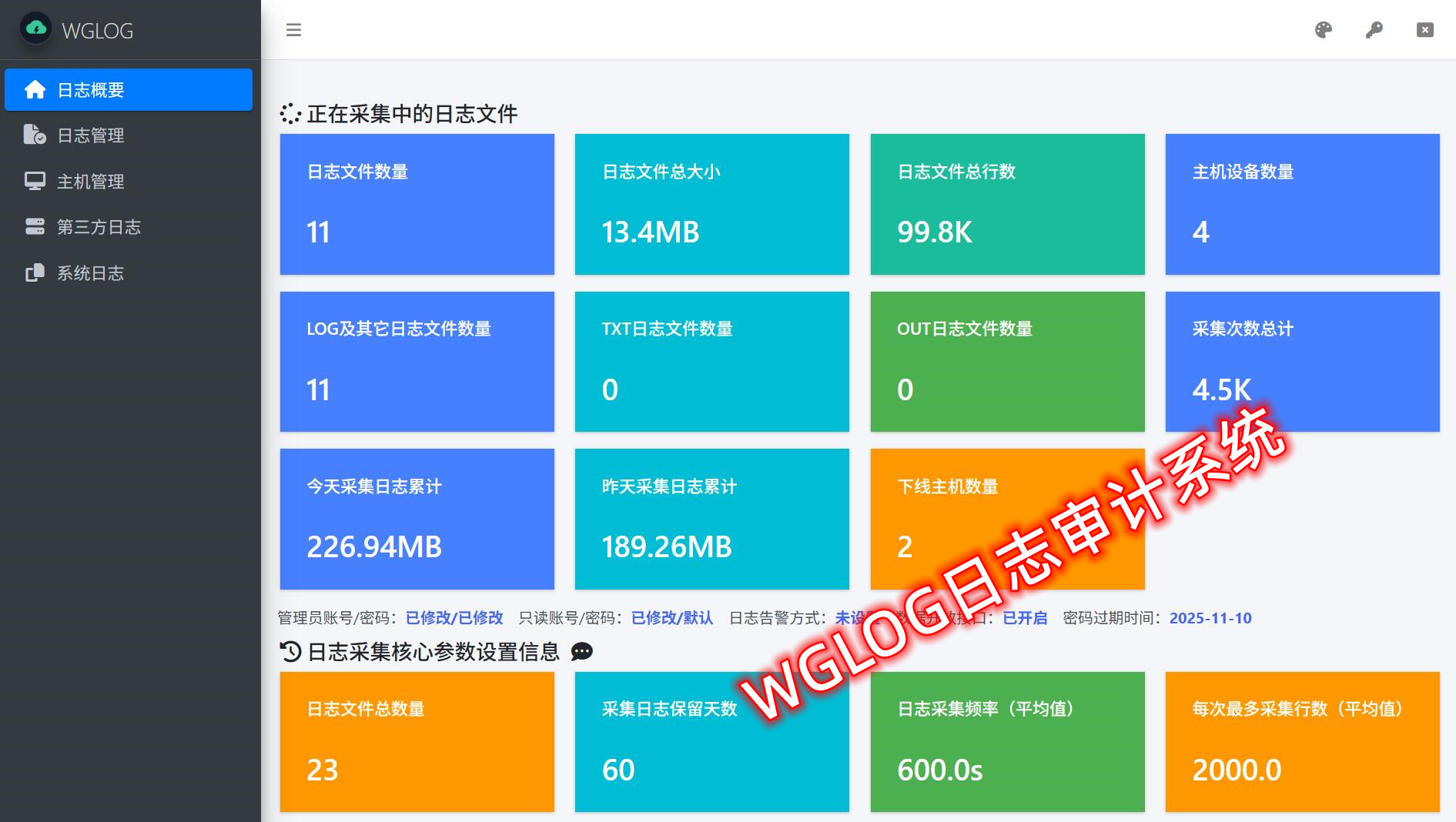Click the 主机设备数量 card

click(x=1302, y=204)
